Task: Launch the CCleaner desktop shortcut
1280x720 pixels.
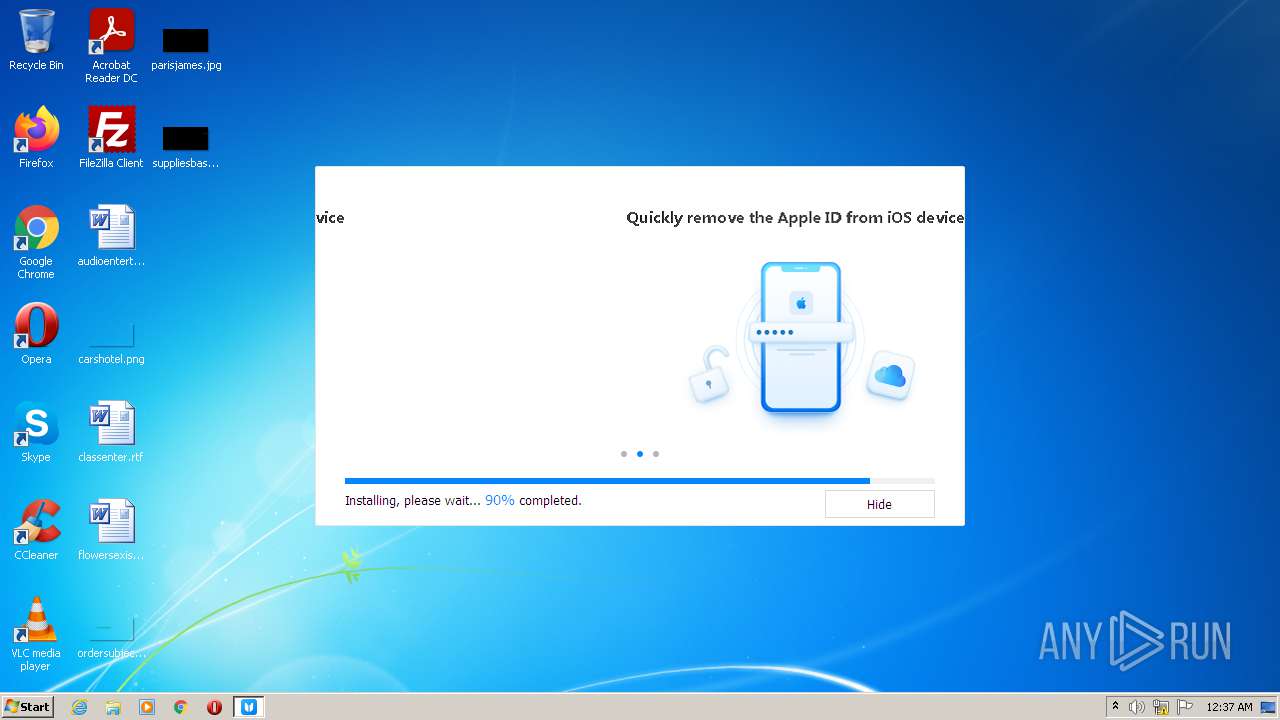Action: [x=36, y=530]
